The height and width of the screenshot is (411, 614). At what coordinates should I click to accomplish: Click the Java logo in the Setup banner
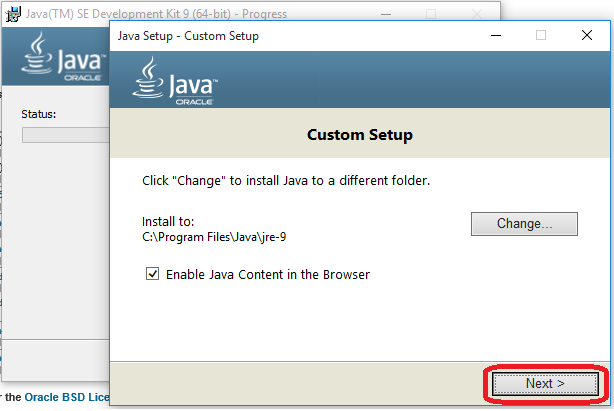pyautogui.click(x=175, y=81)
